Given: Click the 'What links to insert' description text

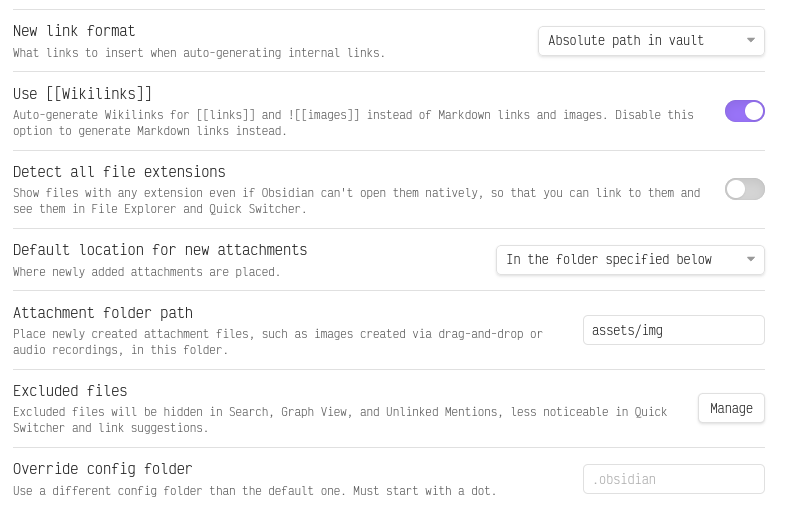Looking at the screenshot, I should coord(198,53).
